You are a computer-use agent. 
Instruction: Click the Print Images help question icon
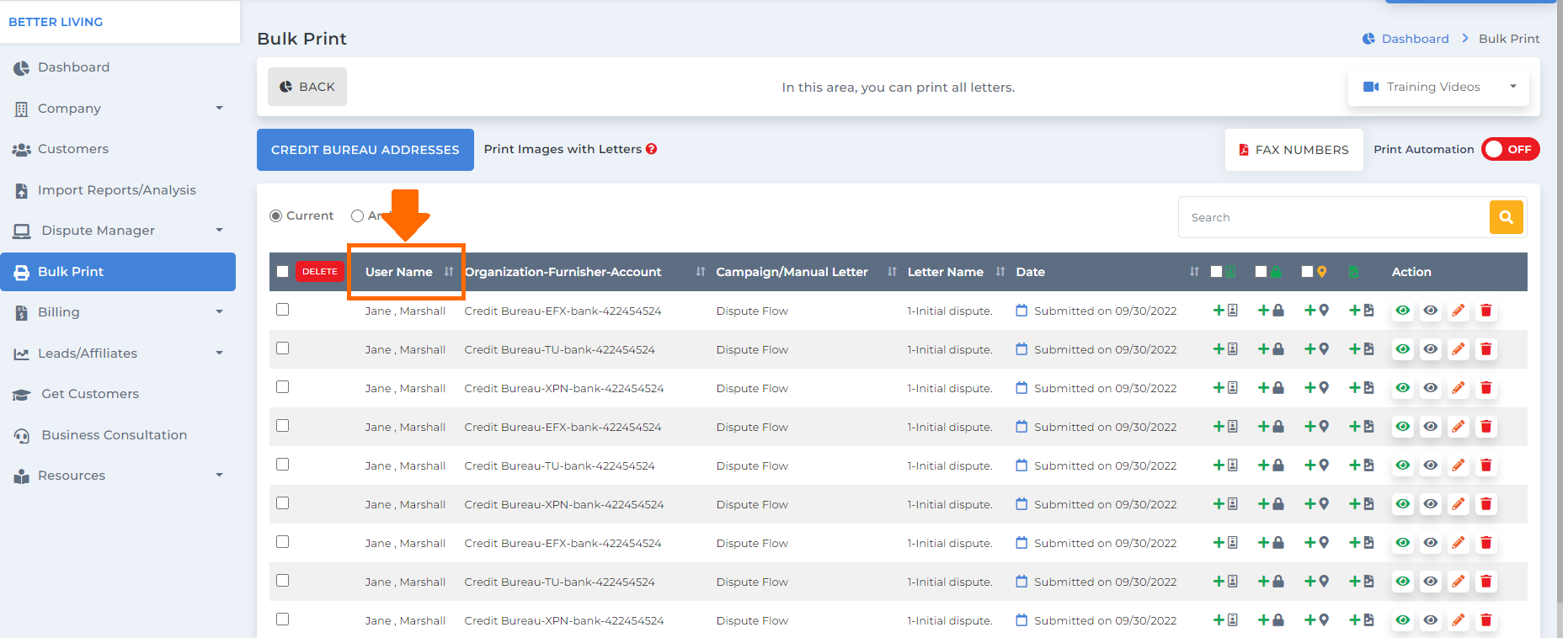[651, 149]
